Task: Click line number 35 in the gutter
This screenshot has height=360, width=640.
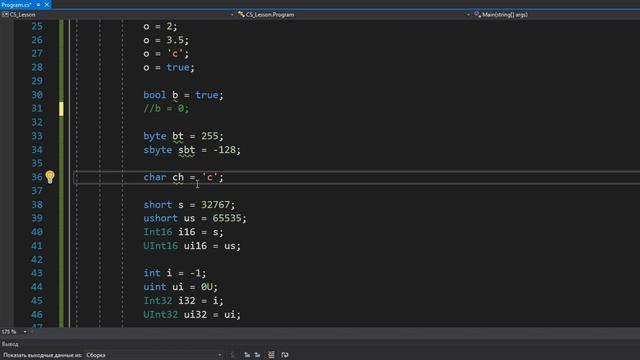Action: click(x=37, y=163)
